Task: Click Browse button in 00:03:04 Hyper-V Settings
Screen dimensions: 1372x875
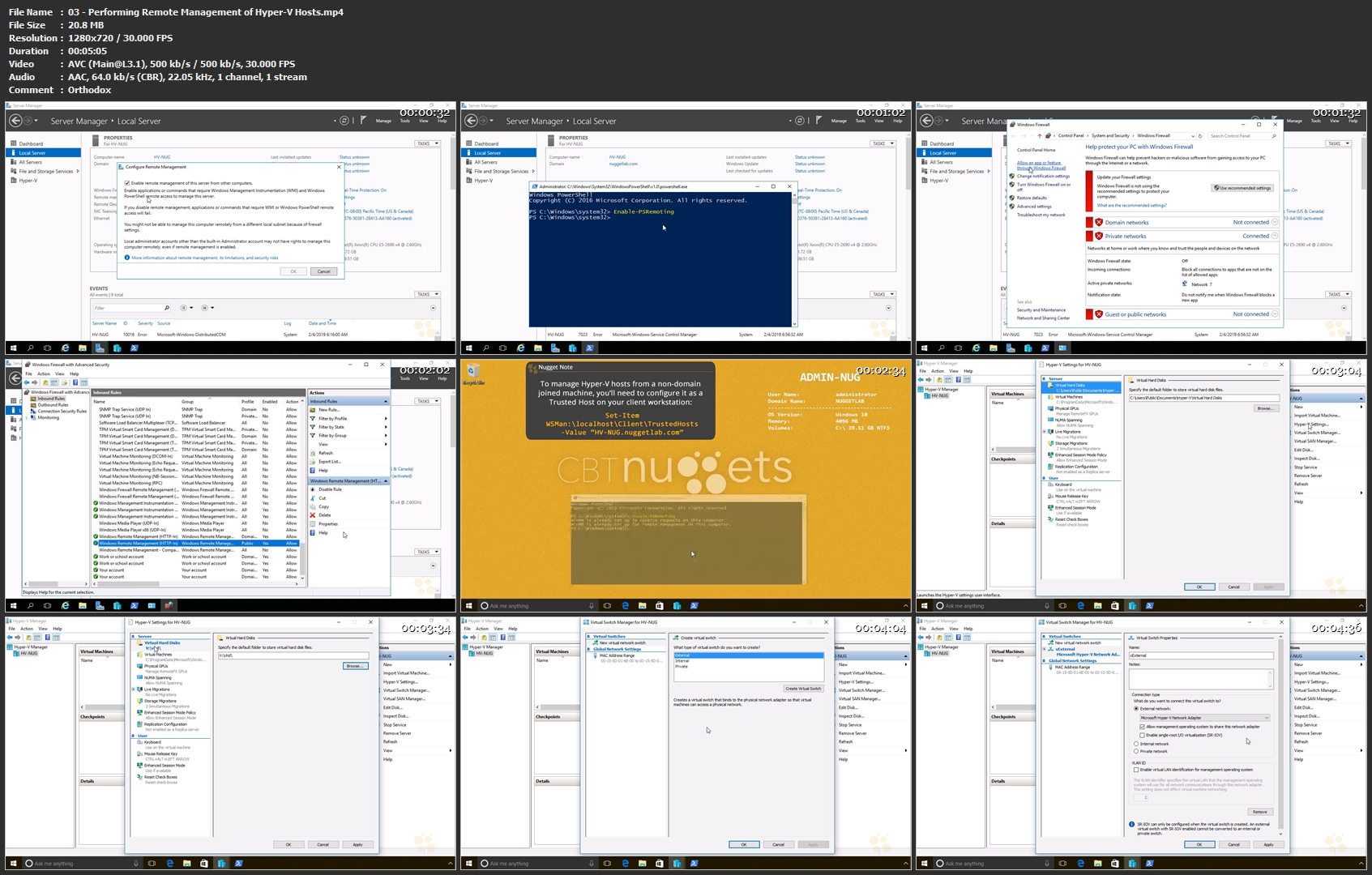Action: (x=1265, y=408)
